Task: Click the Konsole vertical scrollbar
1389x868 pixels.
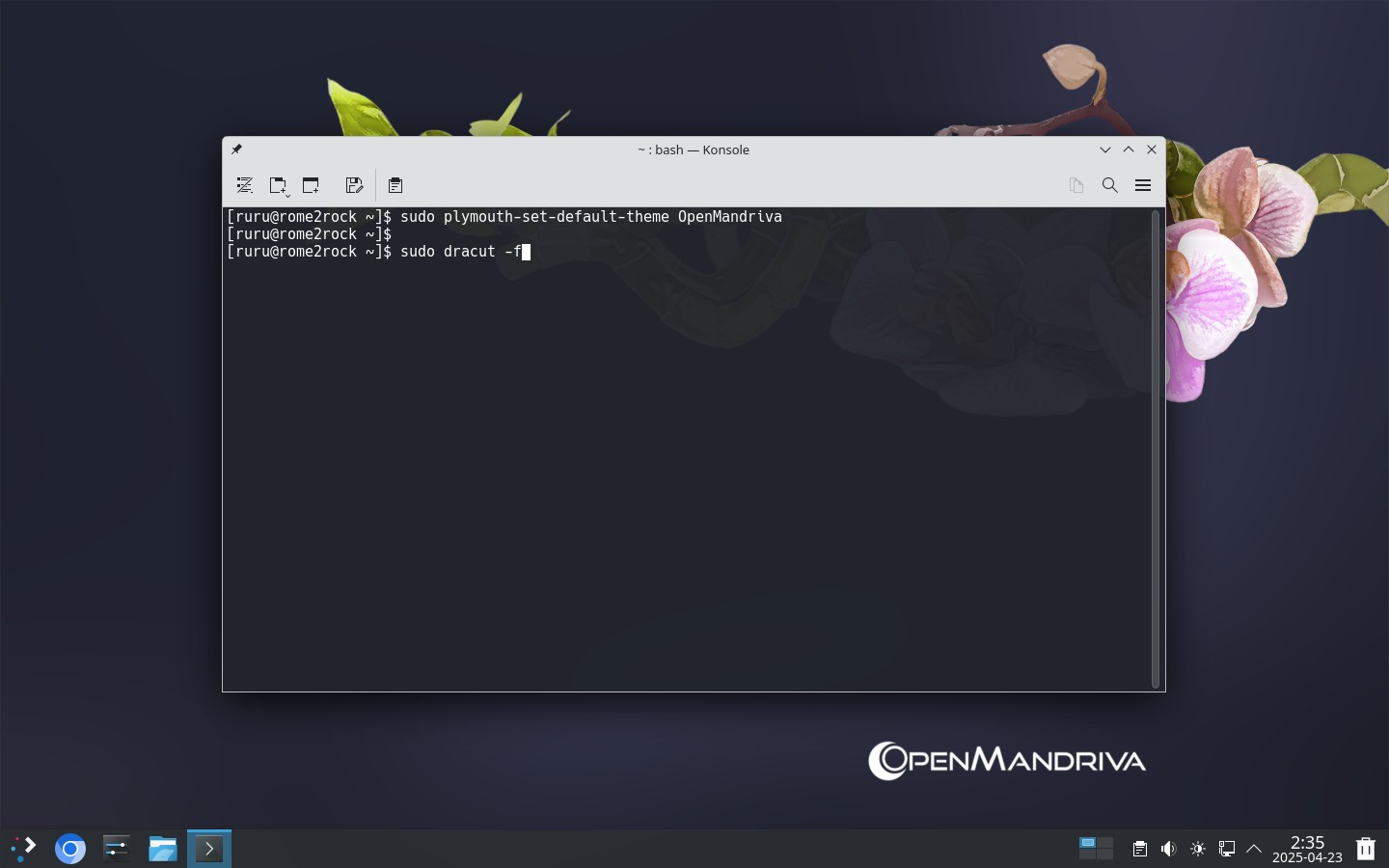Action: pos(1156,449)
